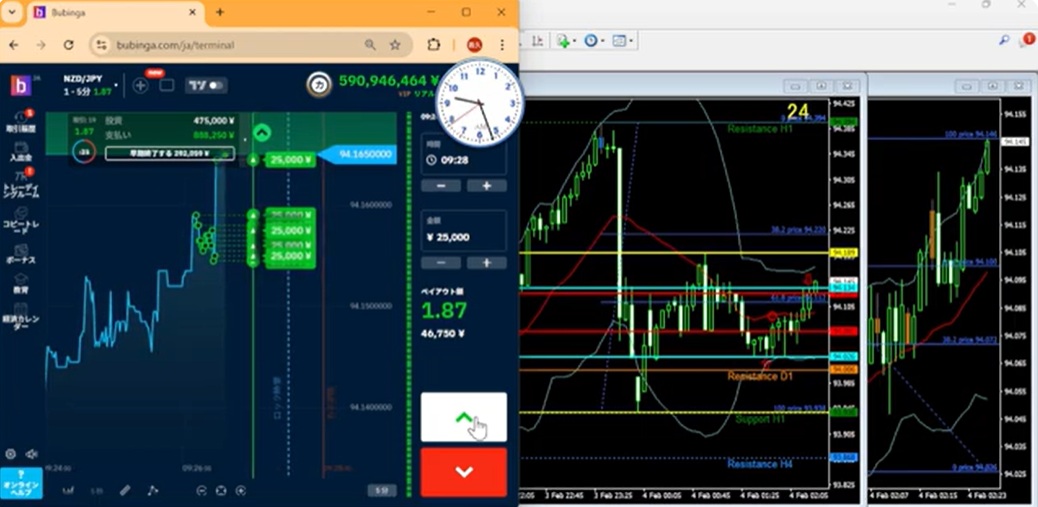Open the Bonus (ボーナス) sidebar icon

click(21, 254)
